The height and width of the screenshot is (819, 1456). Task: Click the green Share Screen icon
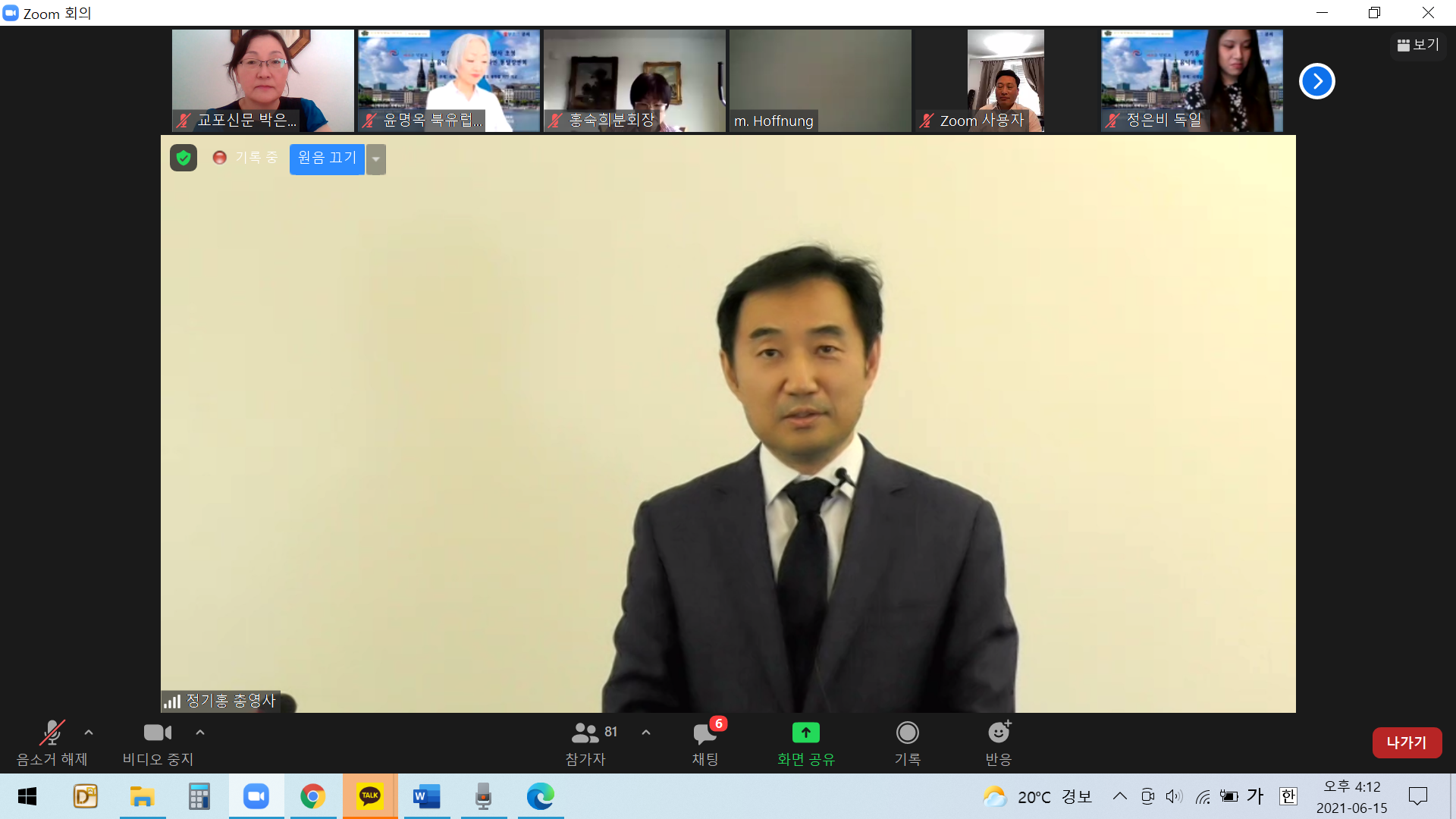click(x=805, y=733)
